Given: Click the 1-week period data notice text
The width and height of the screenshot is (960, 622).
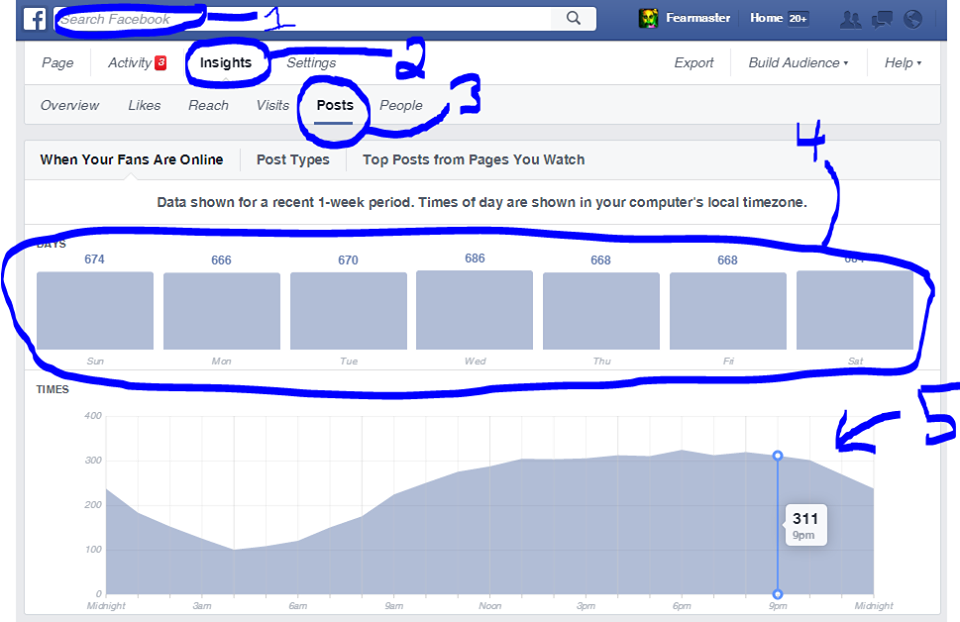Looking at the screenshot, I should 482,202.
